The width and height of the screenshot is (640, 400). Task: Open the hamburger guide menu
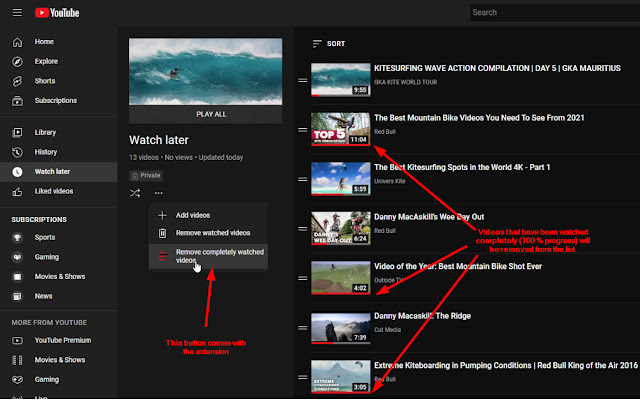click(17, 13)
